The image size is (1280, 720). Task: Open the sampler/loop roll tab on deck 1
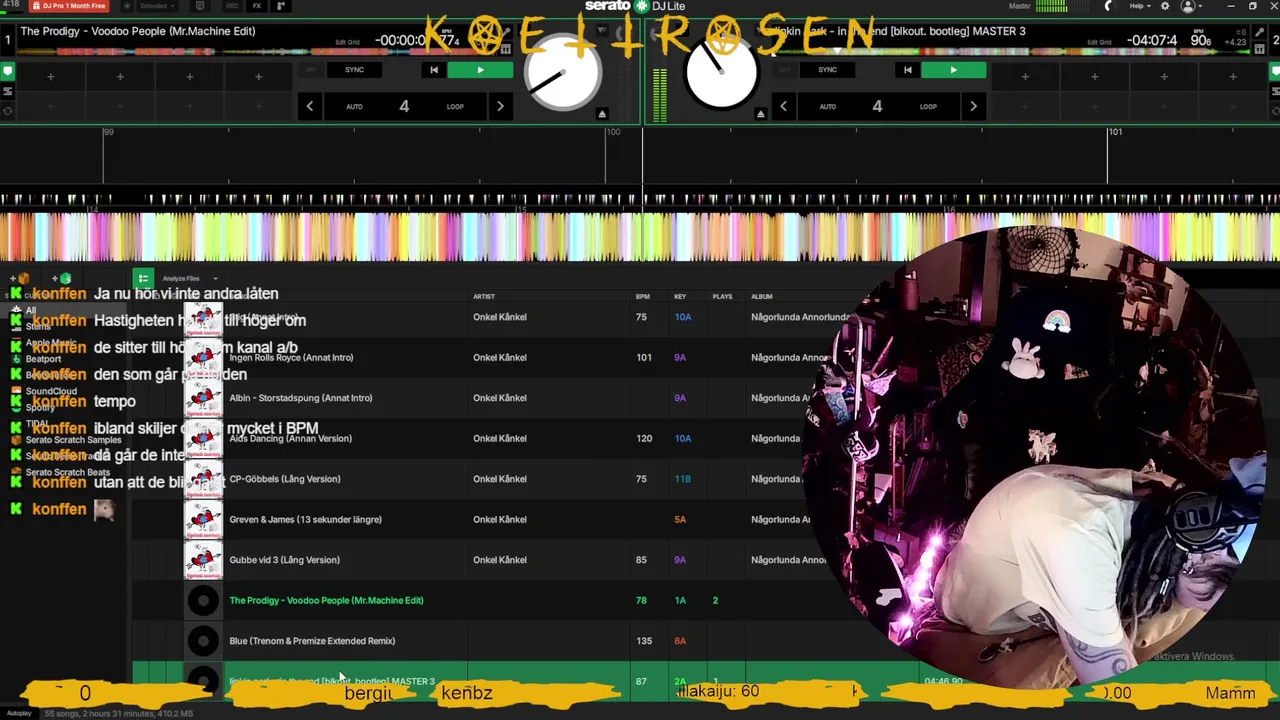(7, 110)
